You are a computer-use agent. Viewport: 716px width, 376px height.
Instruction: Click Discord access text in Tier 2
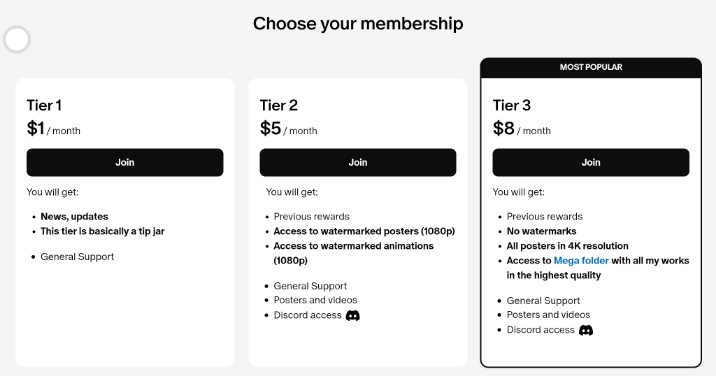pyautogui.click(x=307, y=315)
